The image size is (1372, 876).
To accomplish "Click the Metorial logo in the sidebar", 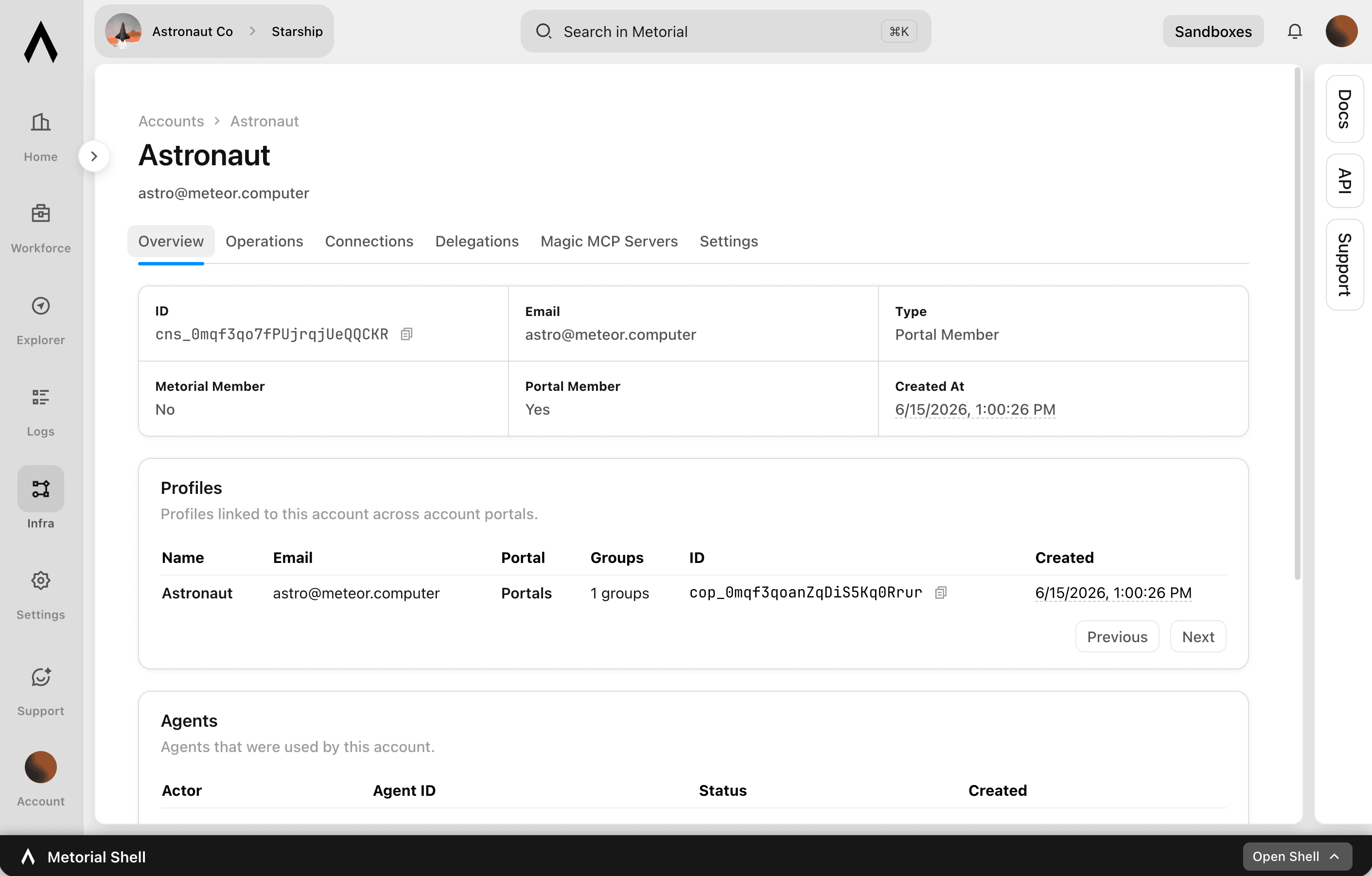I will pyautogui.click(x=40, y=42).
